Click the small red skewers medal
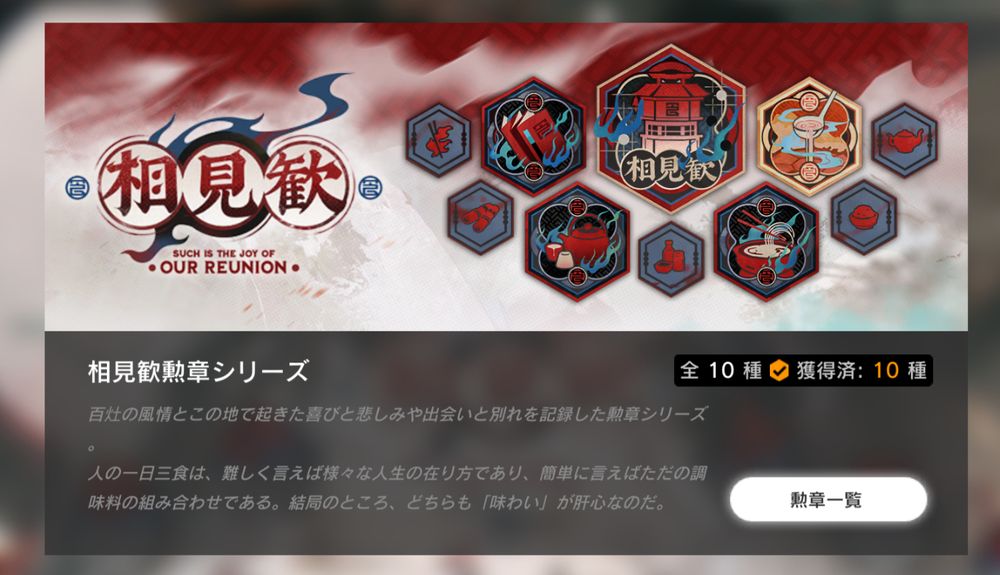This screenshot has width=1000, height=575. coord(480,218)
